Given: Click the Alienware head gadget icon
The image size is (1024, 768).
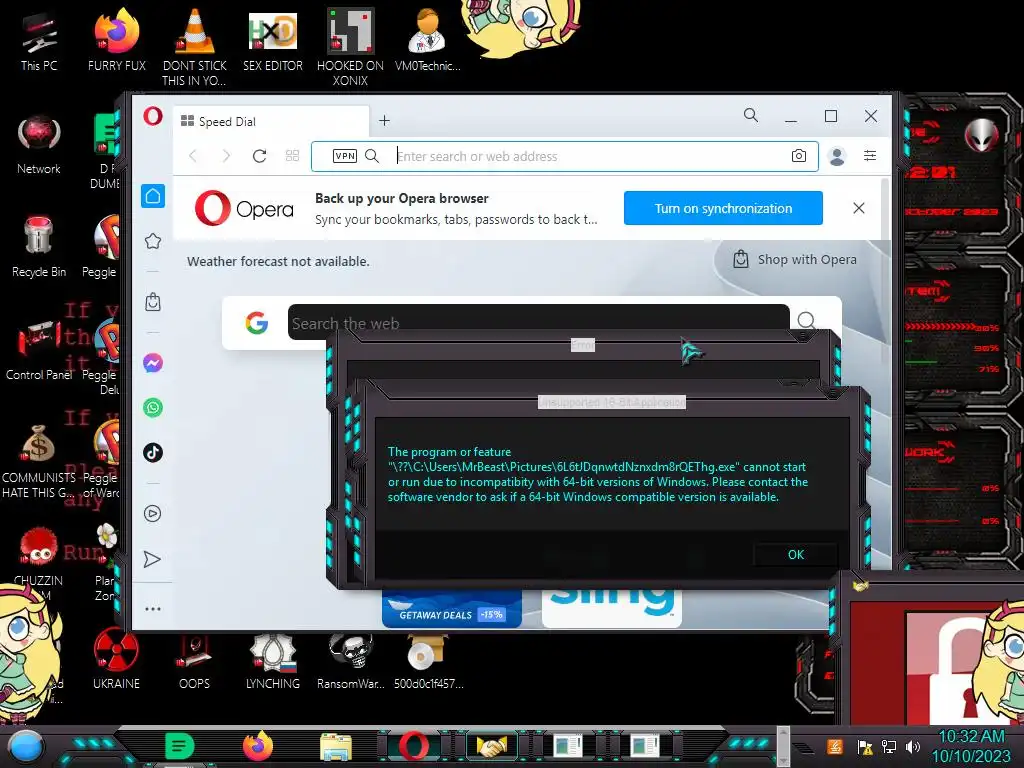Looking at the screenshot, I should (x=982, y=136).
